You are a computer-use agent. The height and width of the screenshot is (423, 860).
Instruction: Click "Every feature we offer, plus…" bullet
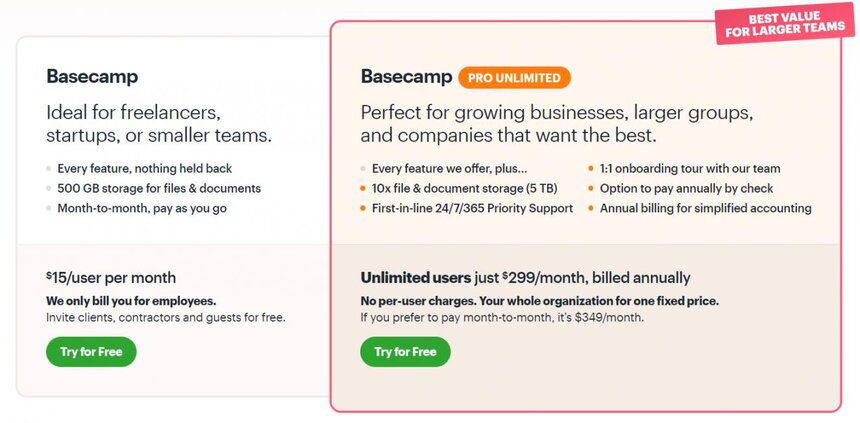point(449,169)
